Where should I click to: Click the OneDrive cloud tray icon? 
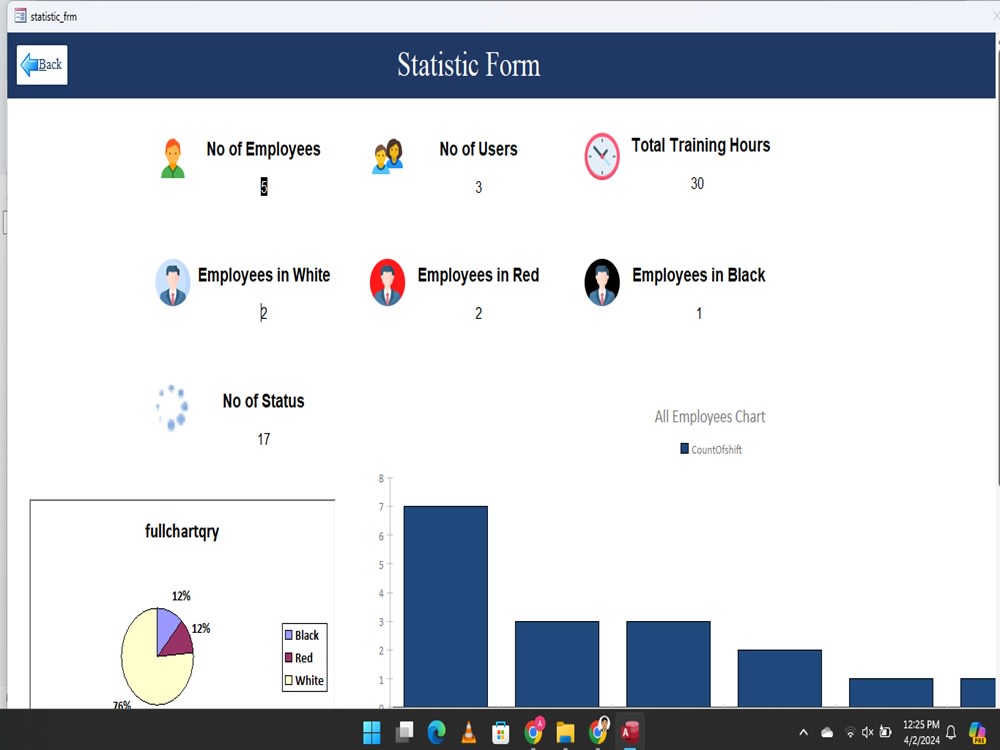point(827,732)
